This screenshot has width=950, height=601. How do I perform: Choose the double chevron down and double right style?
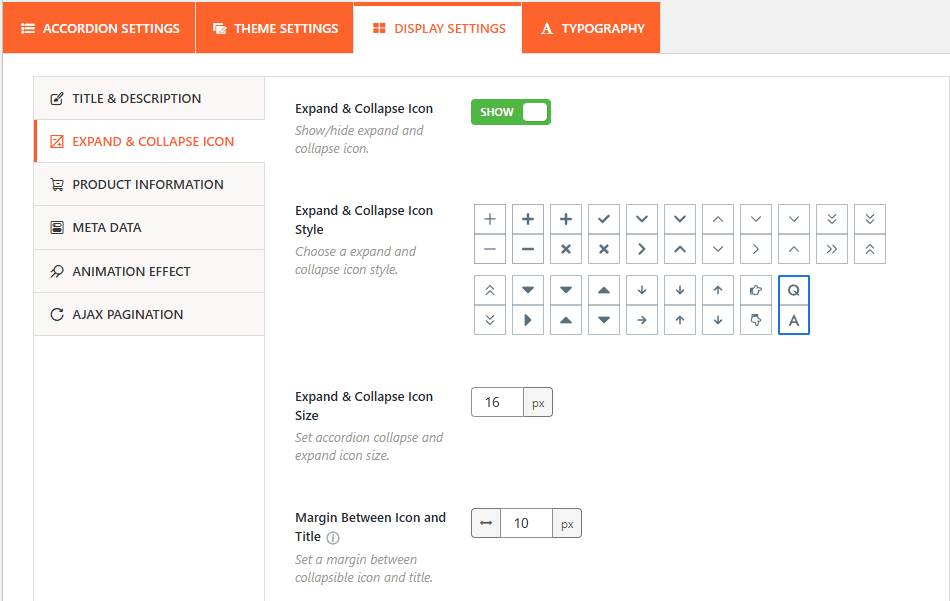tap(831, 233)
